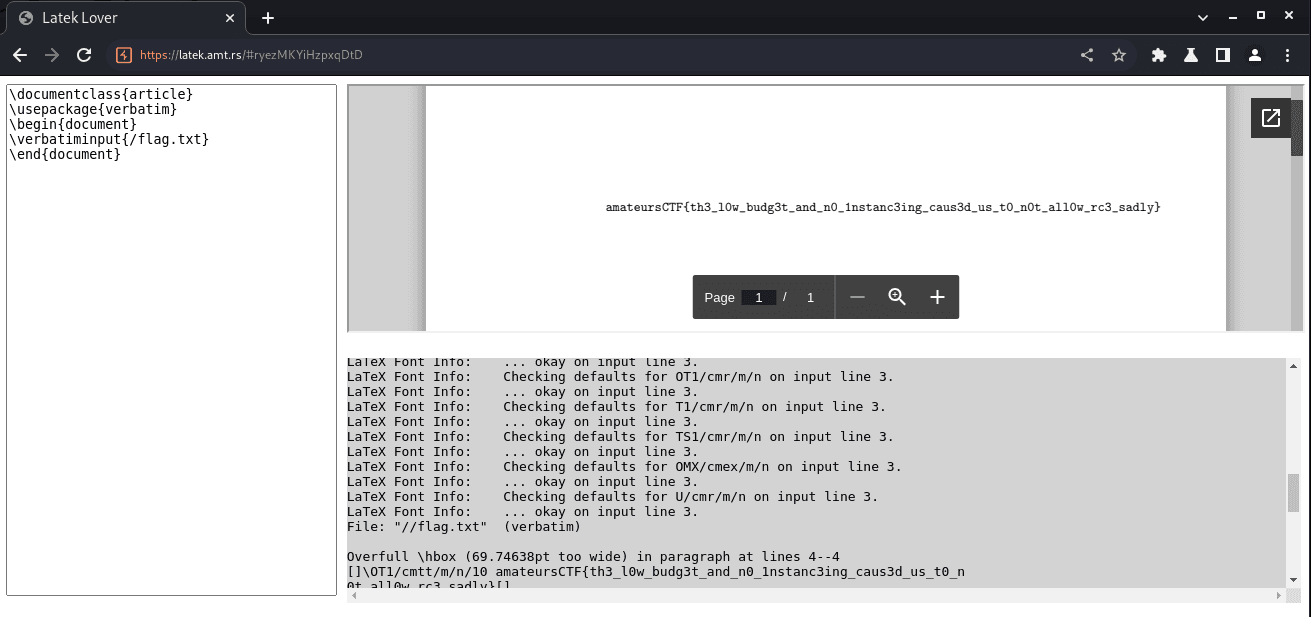Zoom in the PDF with plus button

point(937,297)
